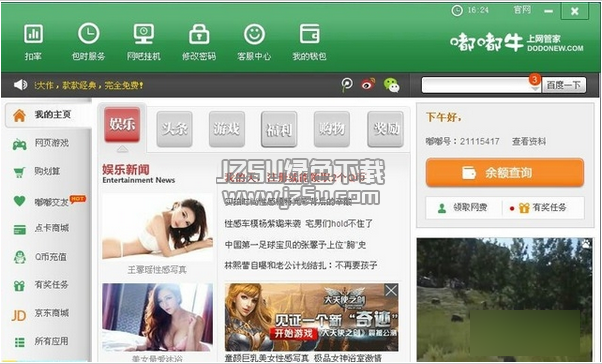Open headline 中国第一足球宝贝的张馨予上位
The image size is (602, 364).
295,245
